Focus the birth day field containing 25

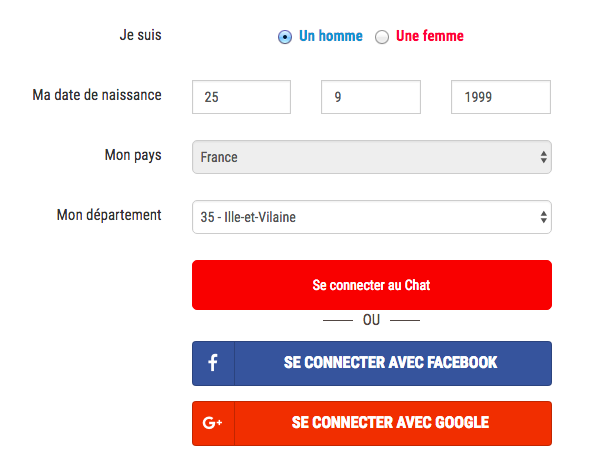coord(241,97)
